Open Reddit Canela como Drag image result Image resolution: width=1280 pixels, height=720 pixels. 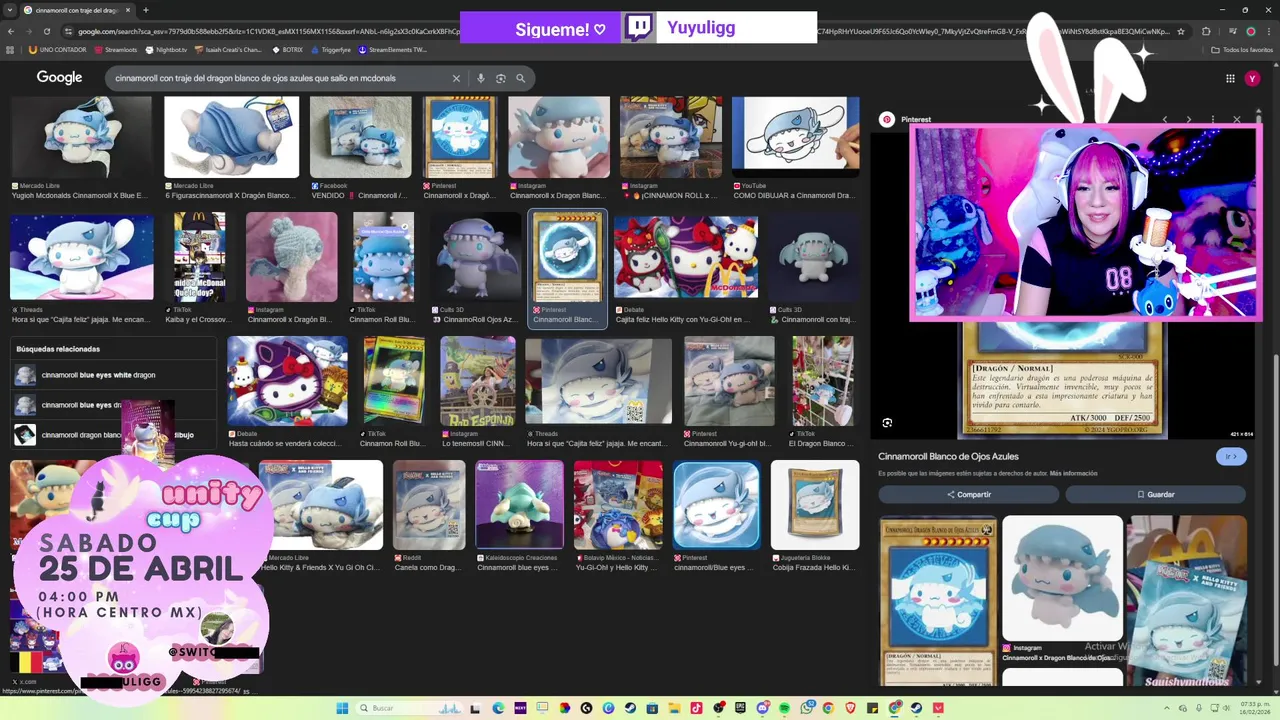(429, 516)
